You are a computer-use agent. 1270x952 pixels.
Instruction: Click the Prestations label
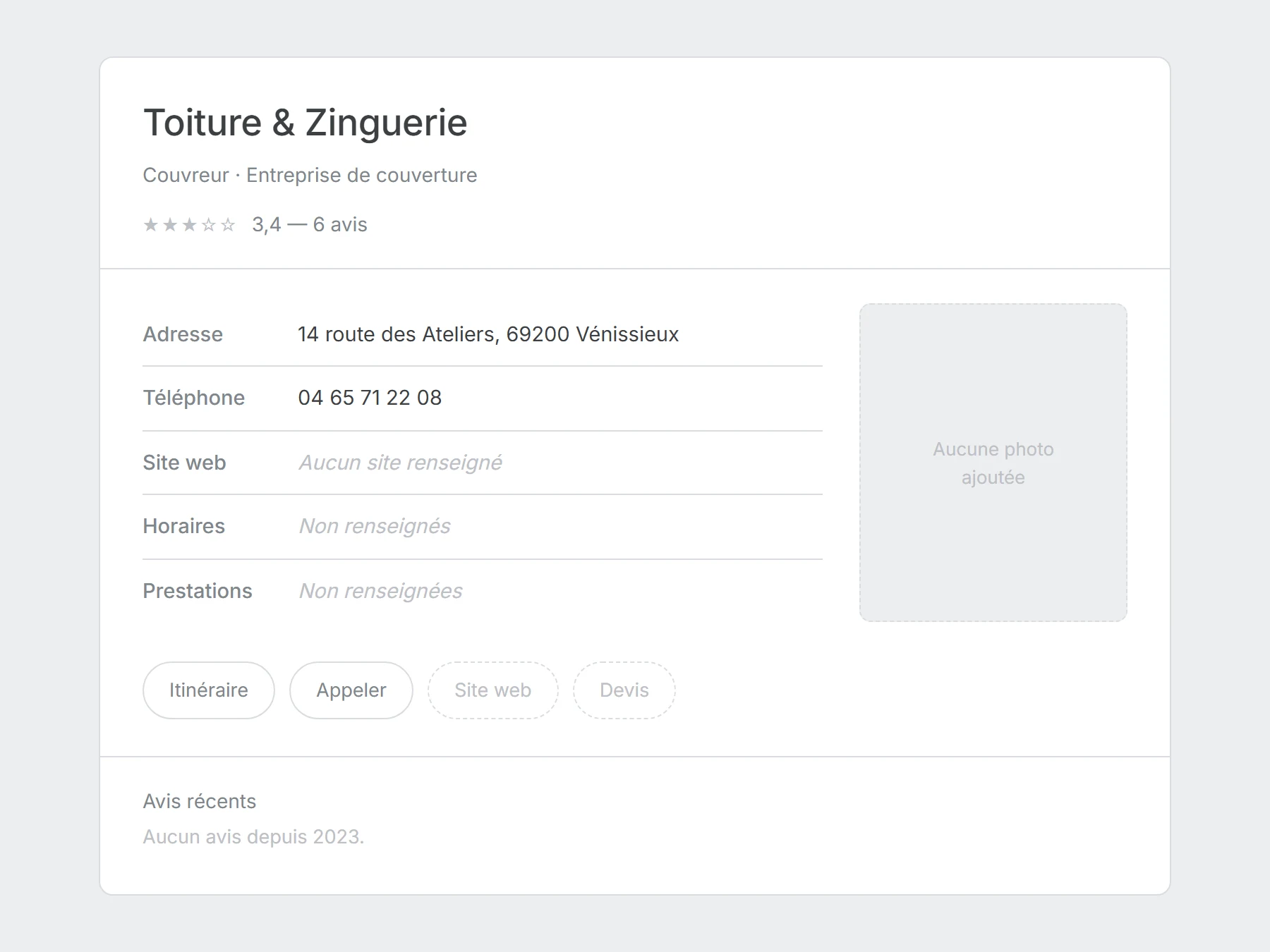pyautogui.click(x=198, y=591)
